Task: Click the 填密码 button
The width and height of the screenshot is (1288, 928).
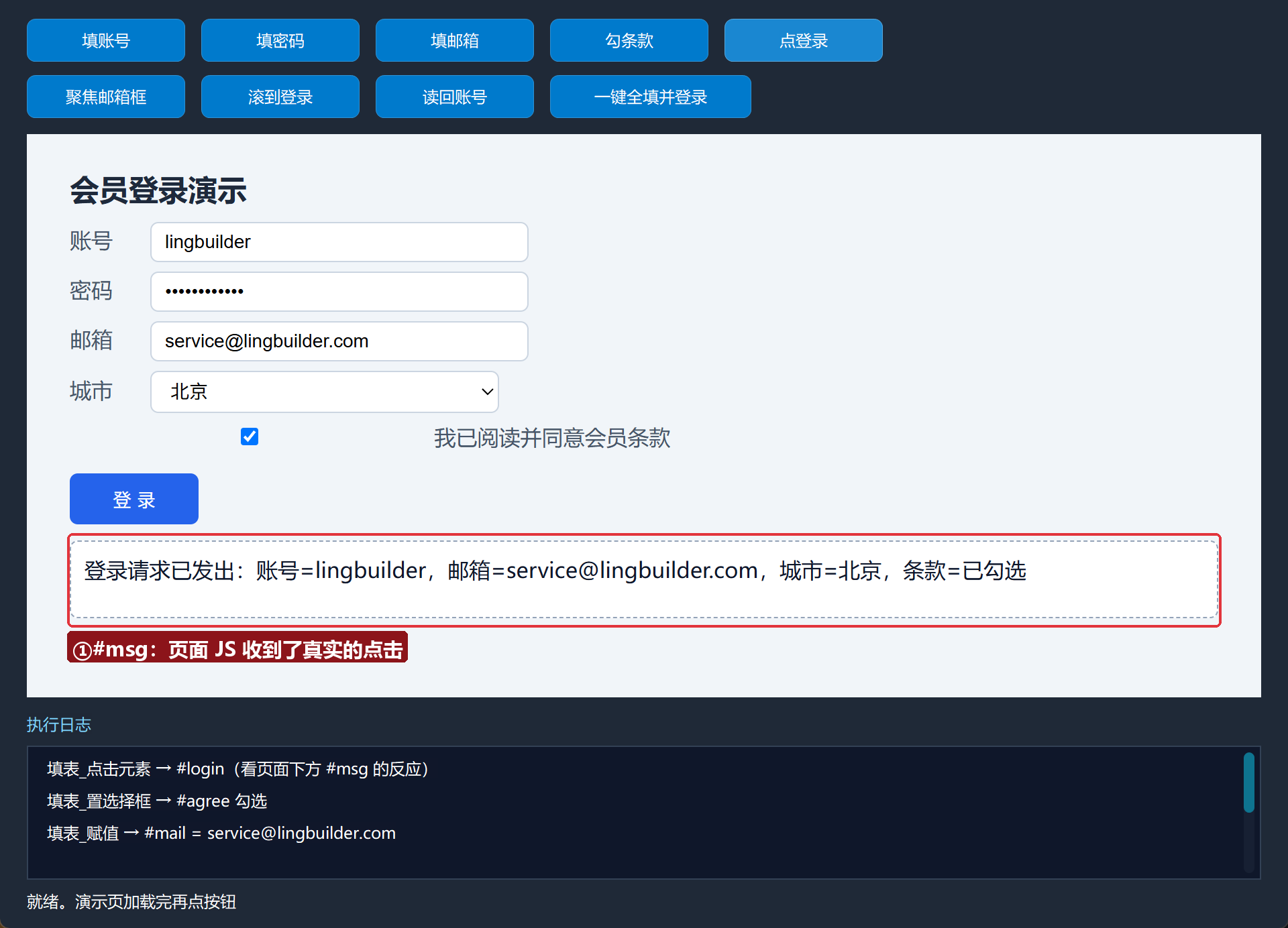Action: point(280,40)
